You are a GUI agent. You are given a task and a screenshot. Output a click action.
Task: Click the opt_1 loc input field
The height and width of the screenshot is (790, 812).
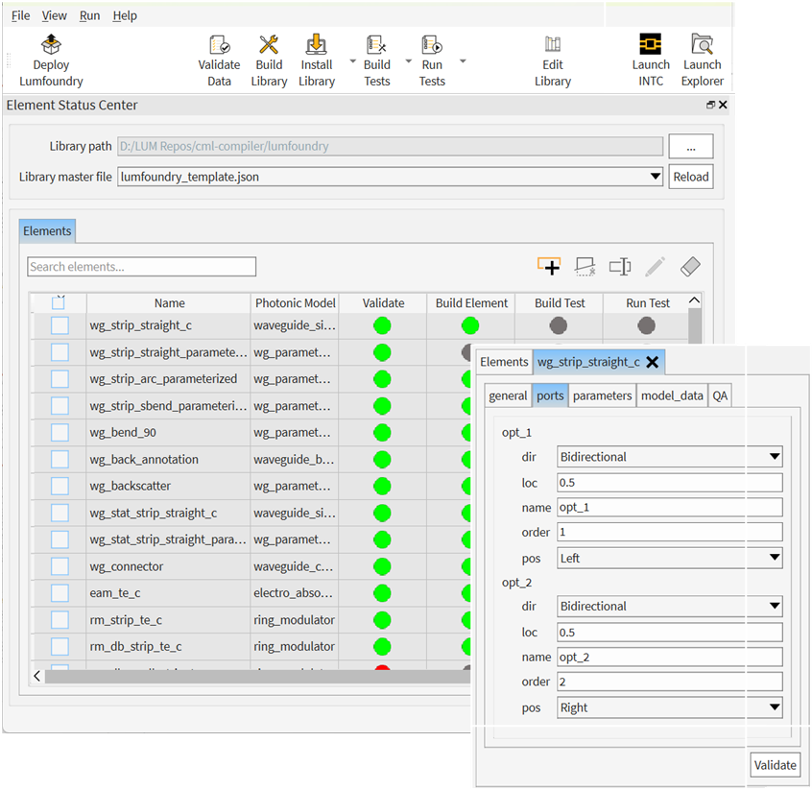pyautogui.click(x=670, y=482)
